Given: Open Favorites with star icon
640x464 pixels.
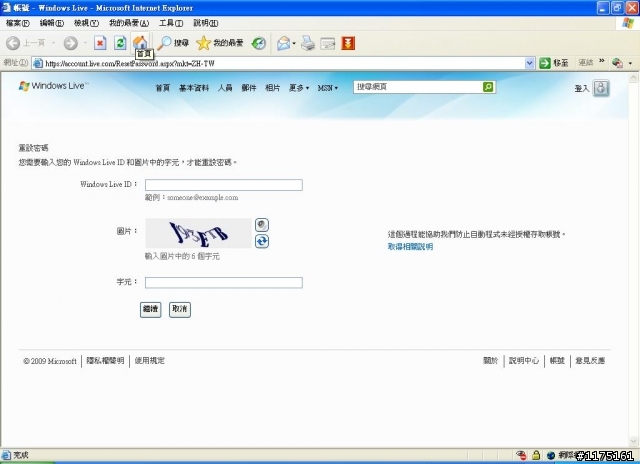Looking at the screenshot, I should pyautogui.click(x=219, y=43).
